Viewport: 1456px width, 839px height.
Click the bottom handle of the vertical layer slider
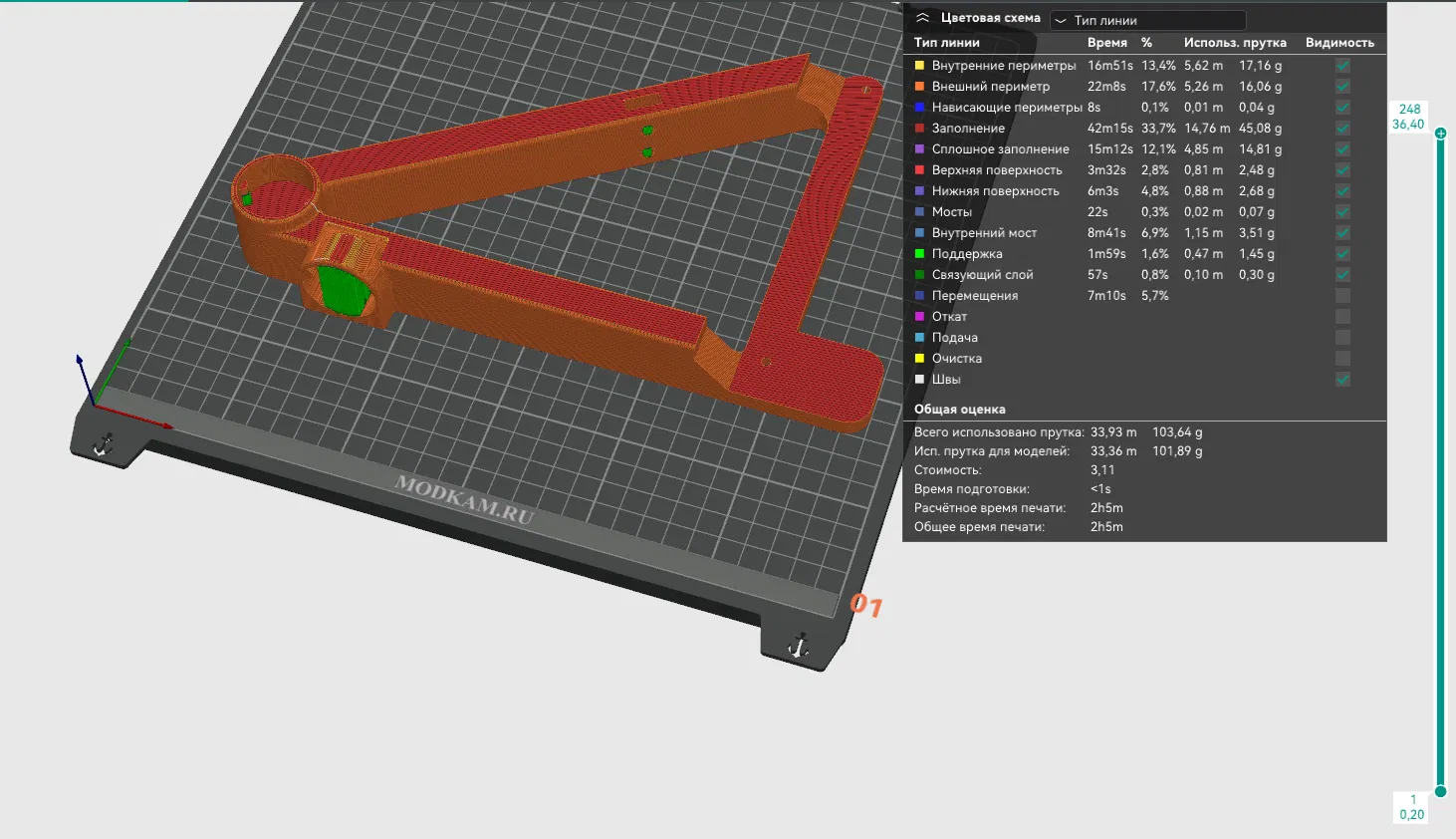1440,791
